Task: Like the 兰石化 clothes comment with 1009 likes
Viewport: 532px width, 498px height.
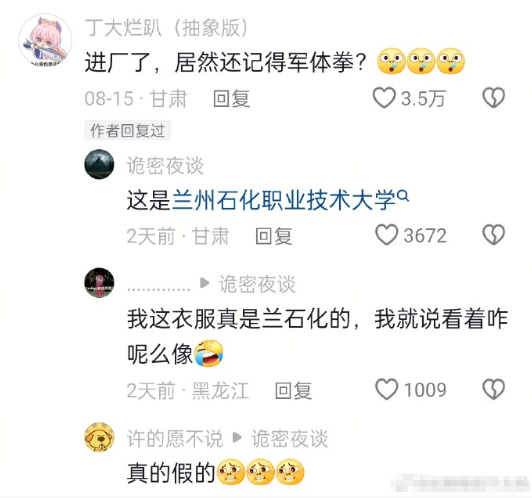Action: pos(386,389)
